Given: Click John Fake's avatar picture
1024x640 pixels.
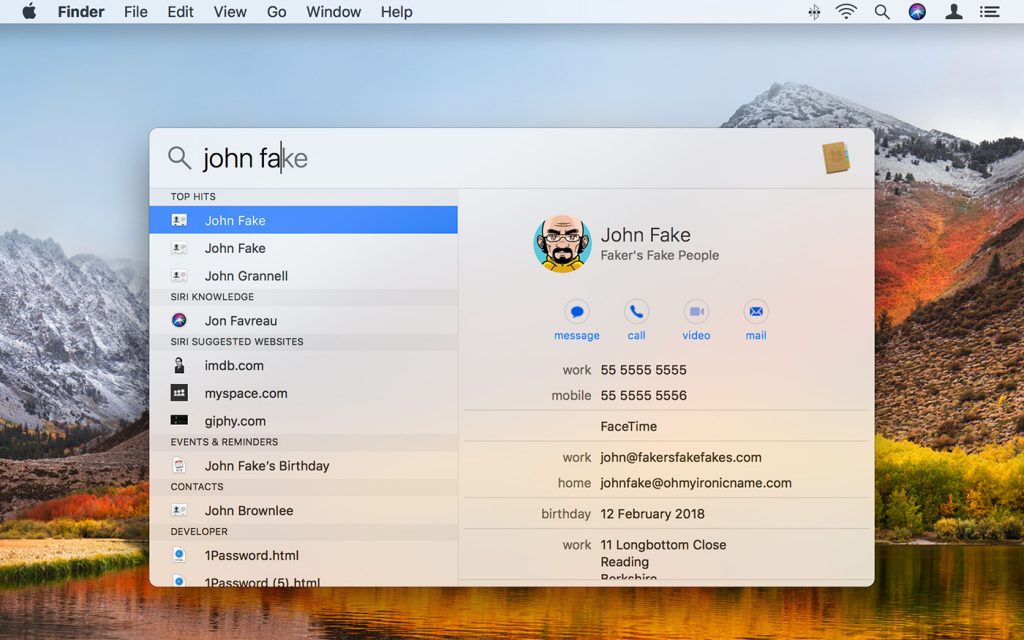Looking at the screenshot, I should pyautogui.click(x=563, y=243).
